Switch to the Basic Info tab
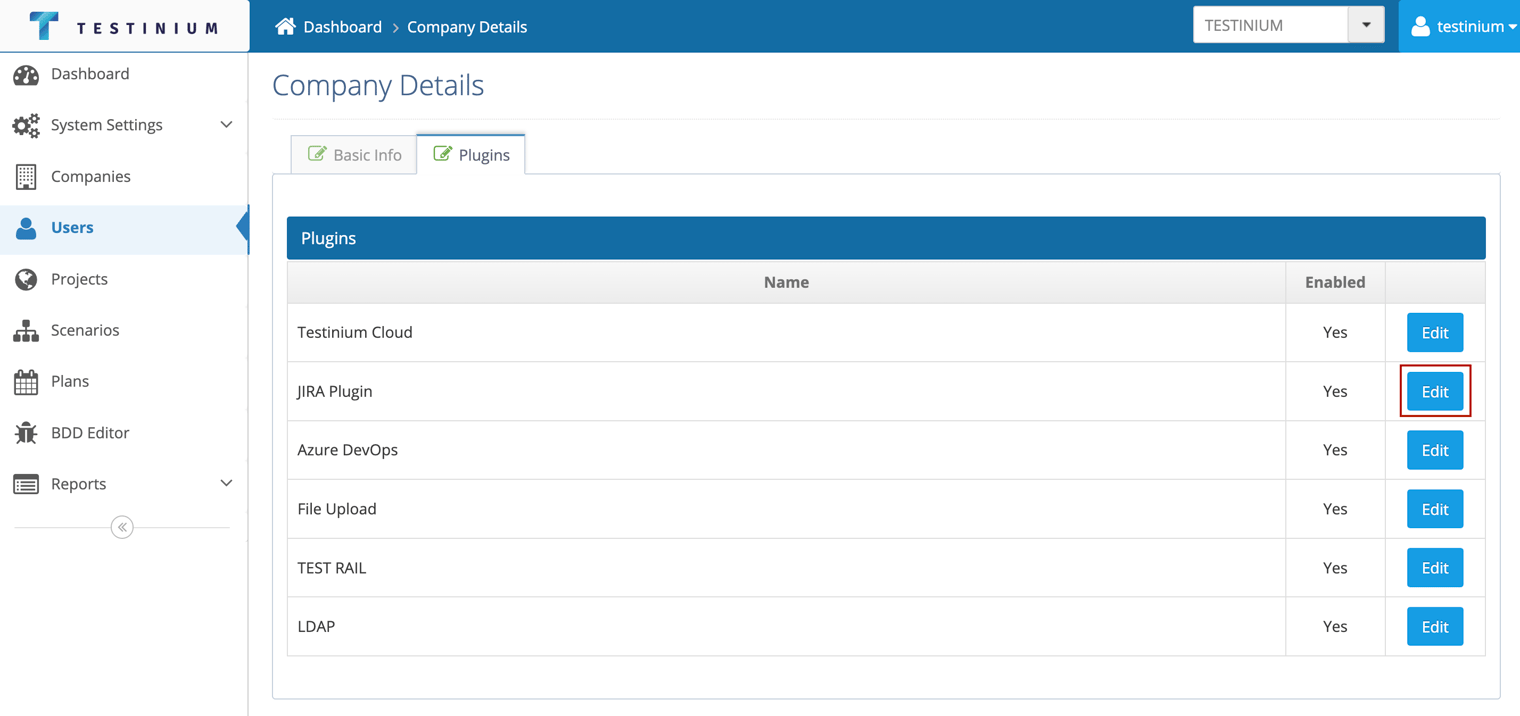Viewport: 1520px width, 716px height. point(354,154)
